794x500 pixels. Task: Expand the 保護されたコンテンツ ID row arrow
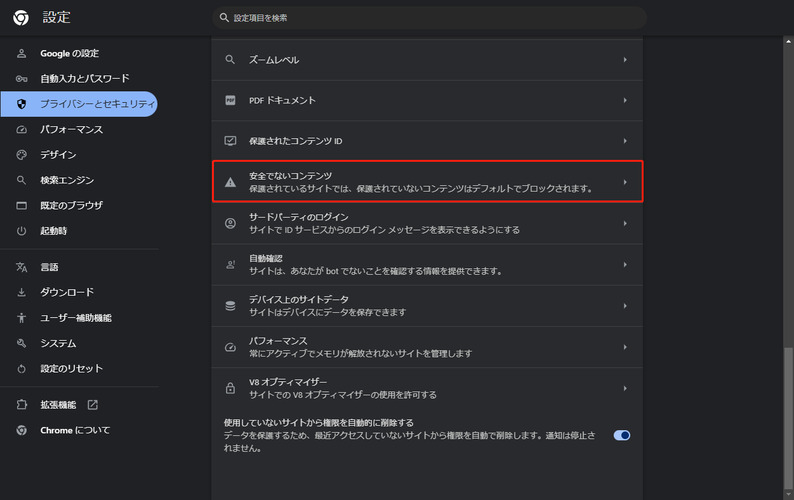pos(625,141)
